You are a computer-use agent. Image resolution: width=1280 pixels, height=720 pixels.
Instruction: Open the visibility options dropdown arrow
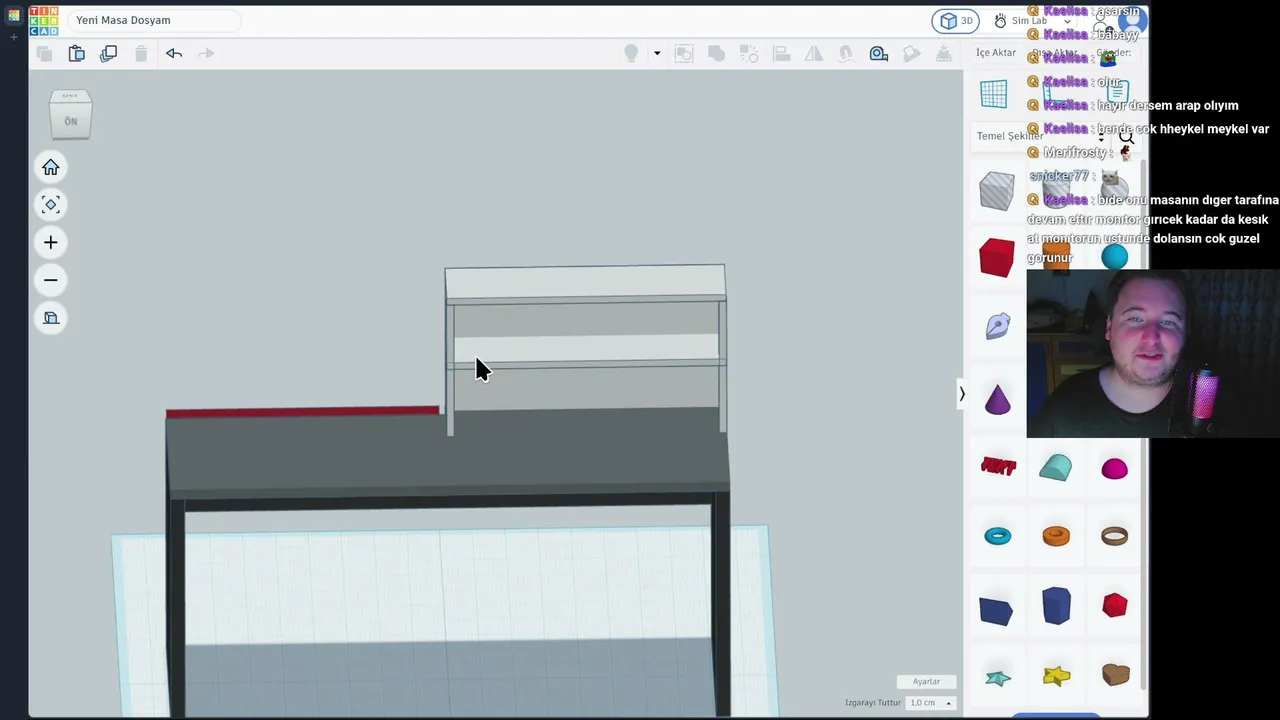click(x=657, y=53)
